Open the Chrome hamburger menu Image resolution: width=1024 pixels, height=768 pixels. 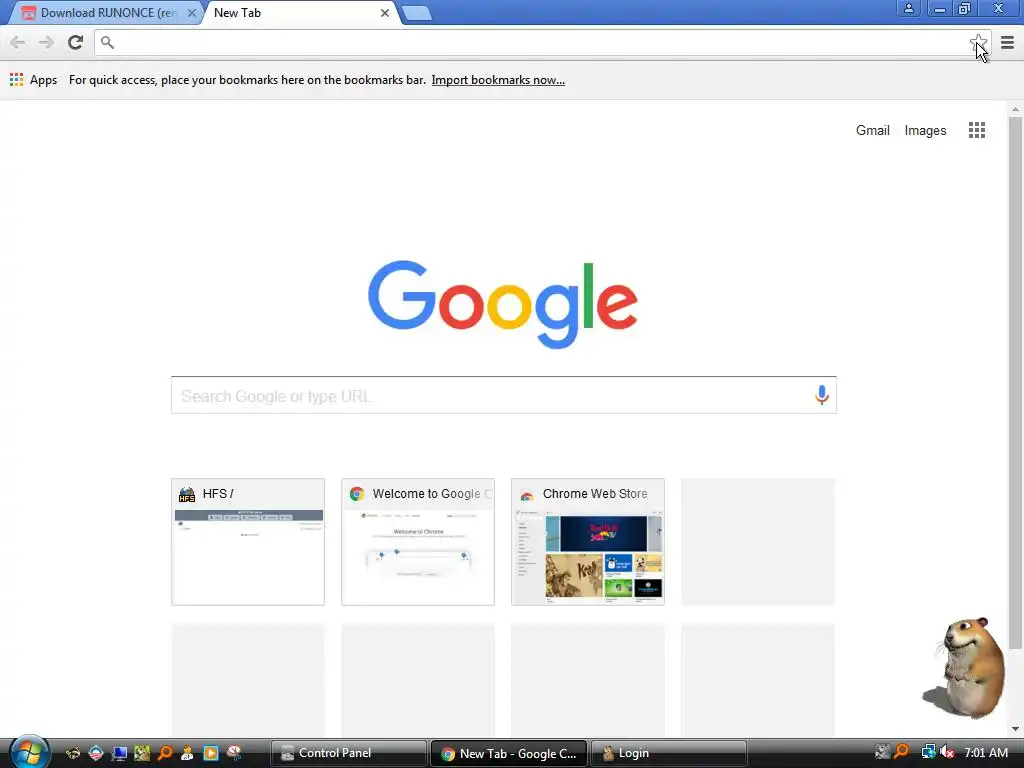(1007, 42)
